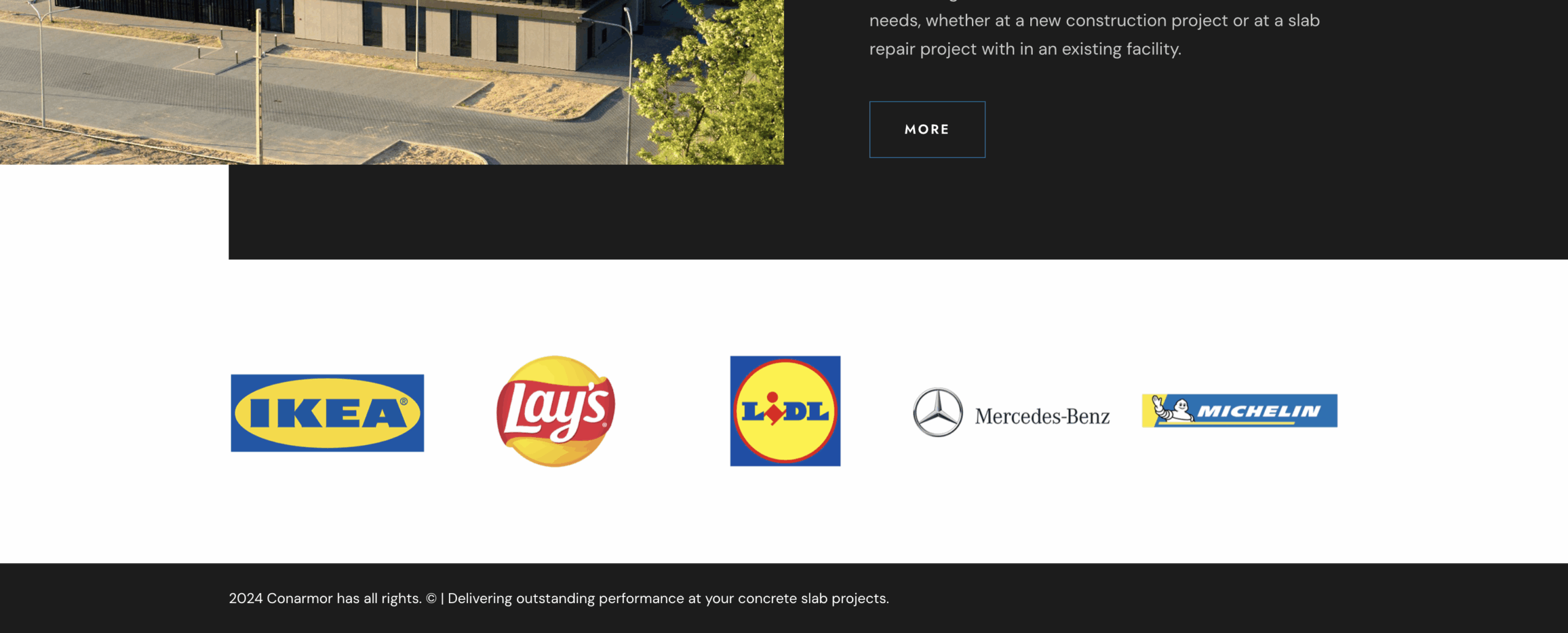Click the 'repair project with in an existing facility' line
The width and height of the screenshot is (1568, 633).
[1025, 49]
